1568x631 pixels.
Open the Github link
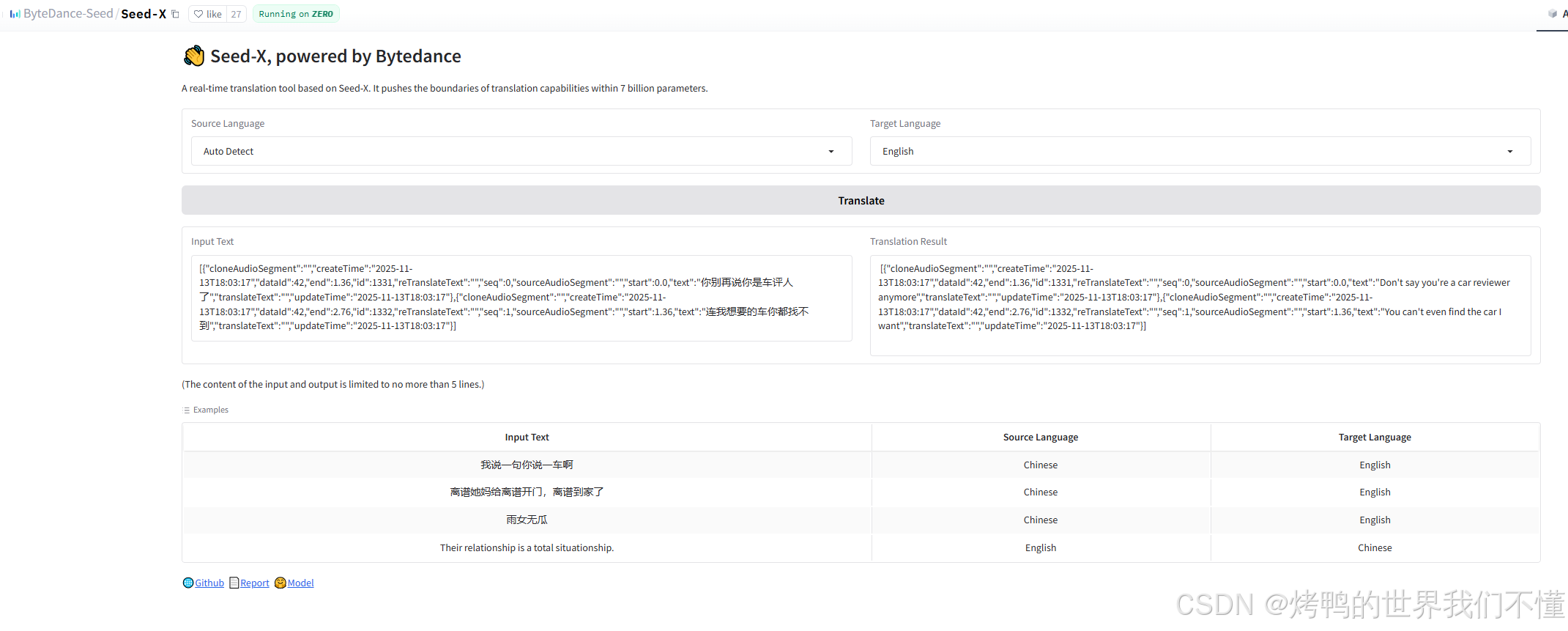click(209, 583)
